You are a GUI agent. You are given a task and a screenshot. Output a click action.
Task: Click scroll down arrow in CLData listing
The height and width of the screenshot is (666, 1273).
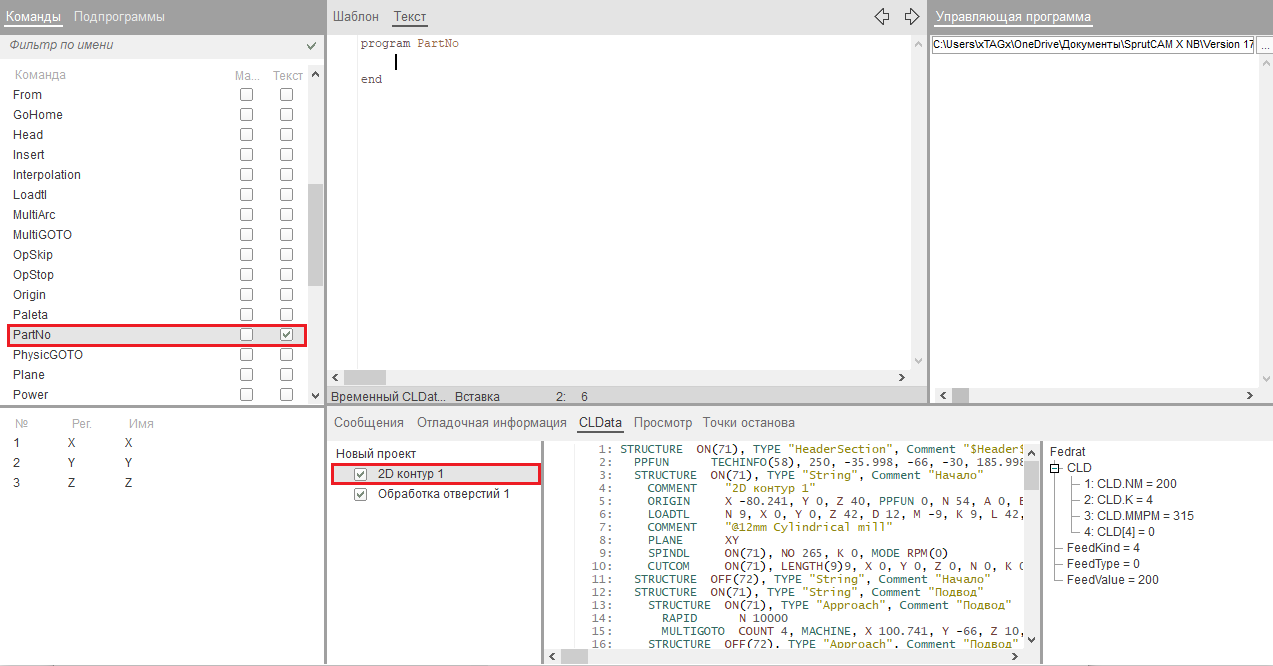1031,639
